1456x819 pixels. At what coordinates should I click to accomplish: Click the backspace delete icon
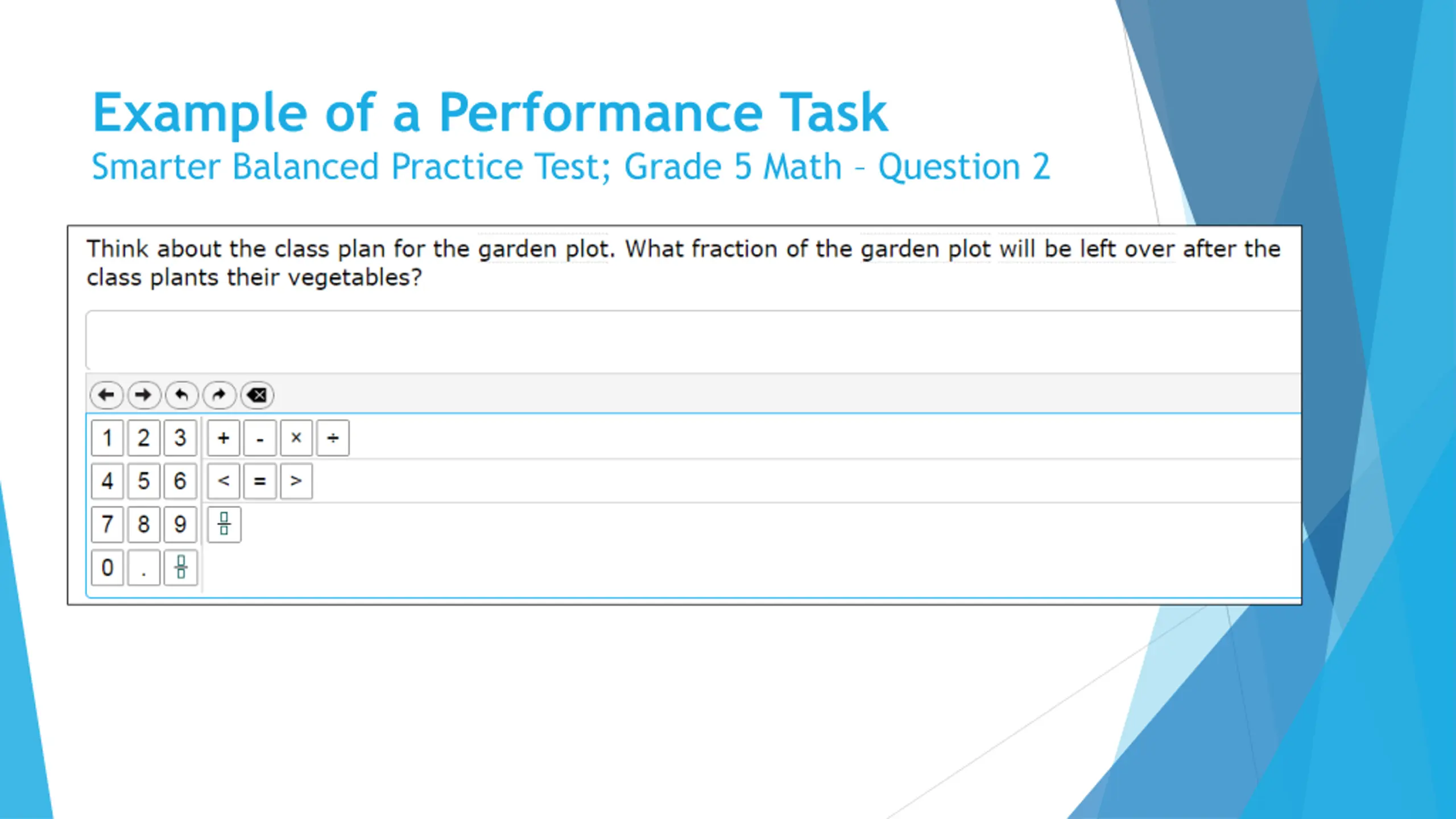257,395
